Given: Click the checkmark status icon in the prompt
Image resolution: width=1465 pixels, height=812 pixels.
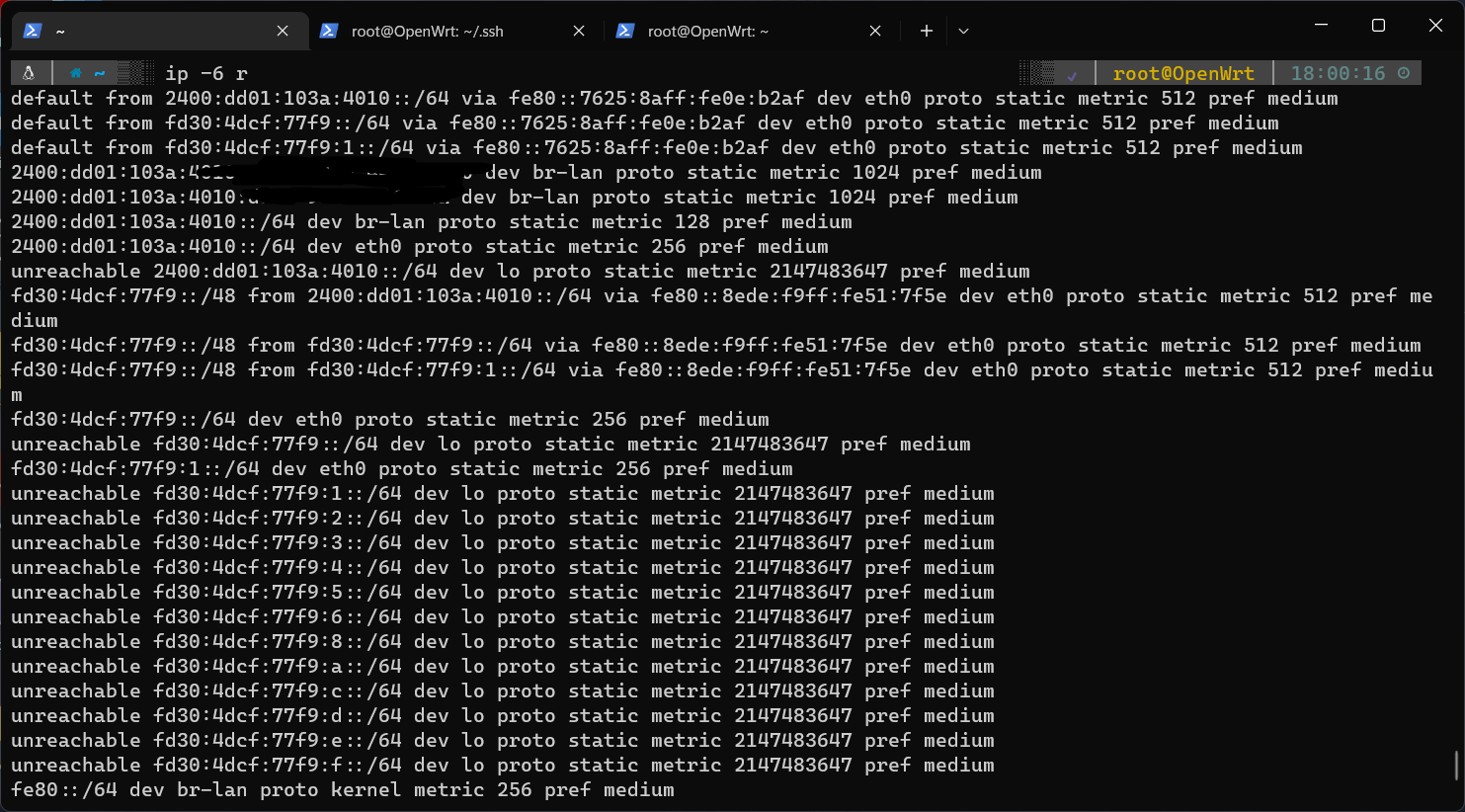Looking at the screenshot, I should point(1072,74).
